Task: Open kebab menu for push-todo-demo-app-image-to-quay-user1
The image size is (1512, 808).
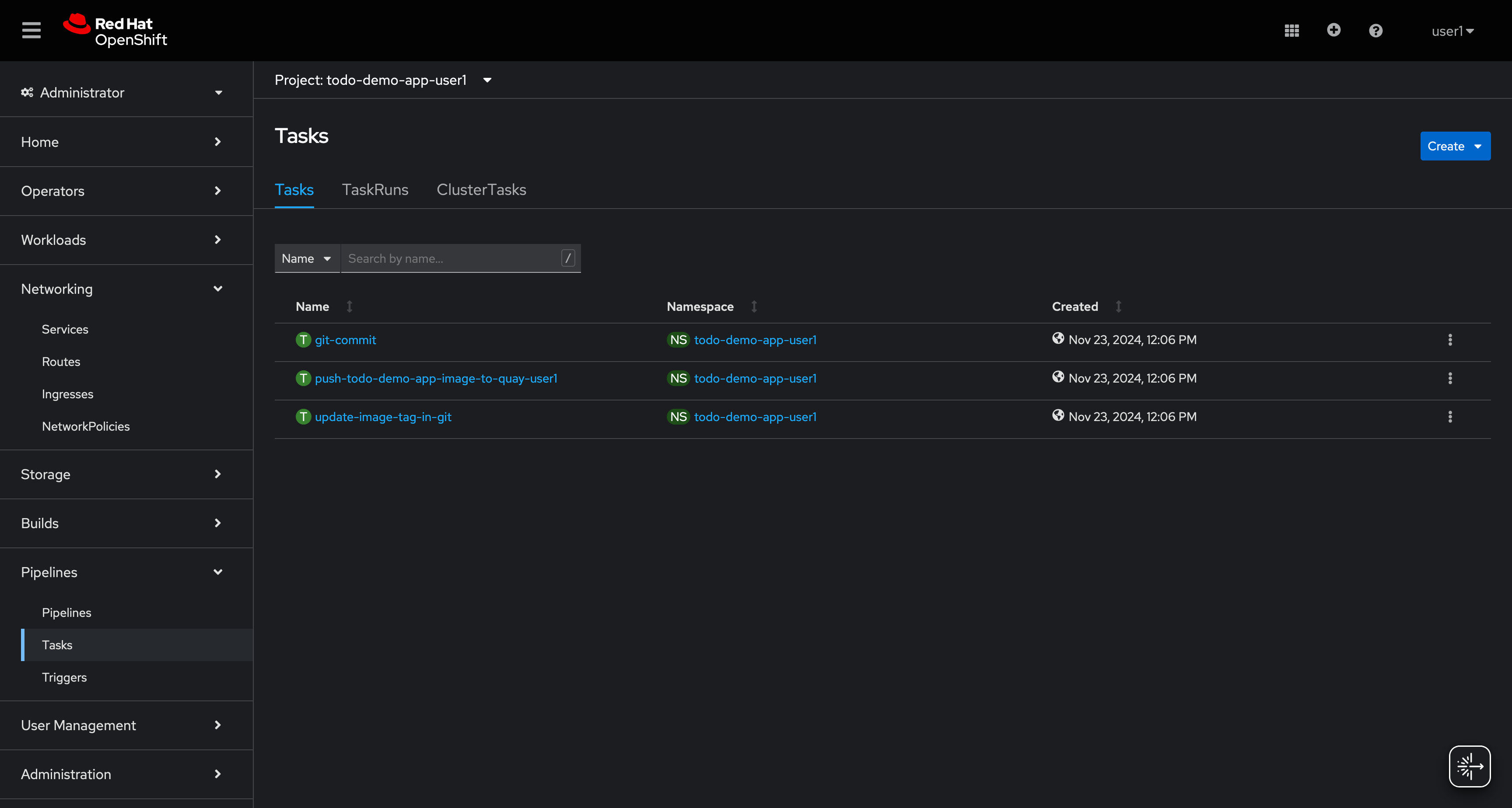Action: (x=1450, y=378)
